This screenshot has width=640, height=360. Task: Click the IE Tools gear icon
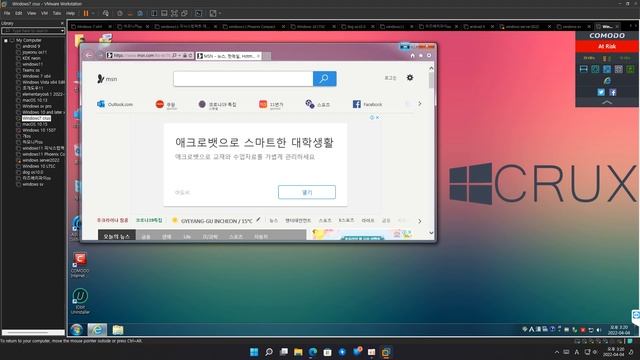[429, 56]
